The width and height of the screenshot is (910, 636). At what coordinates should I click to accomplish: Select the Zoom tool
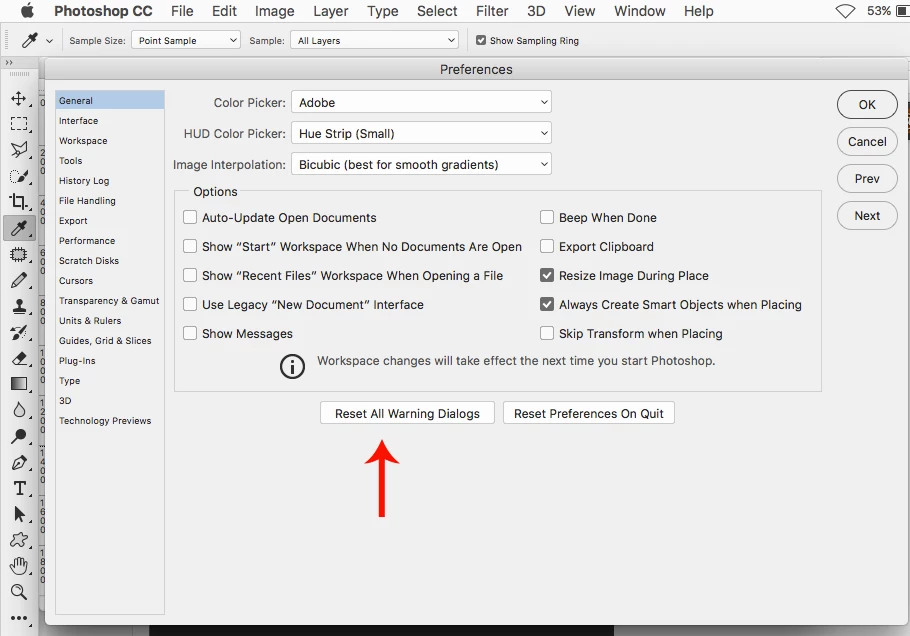[x=19, y=592]
